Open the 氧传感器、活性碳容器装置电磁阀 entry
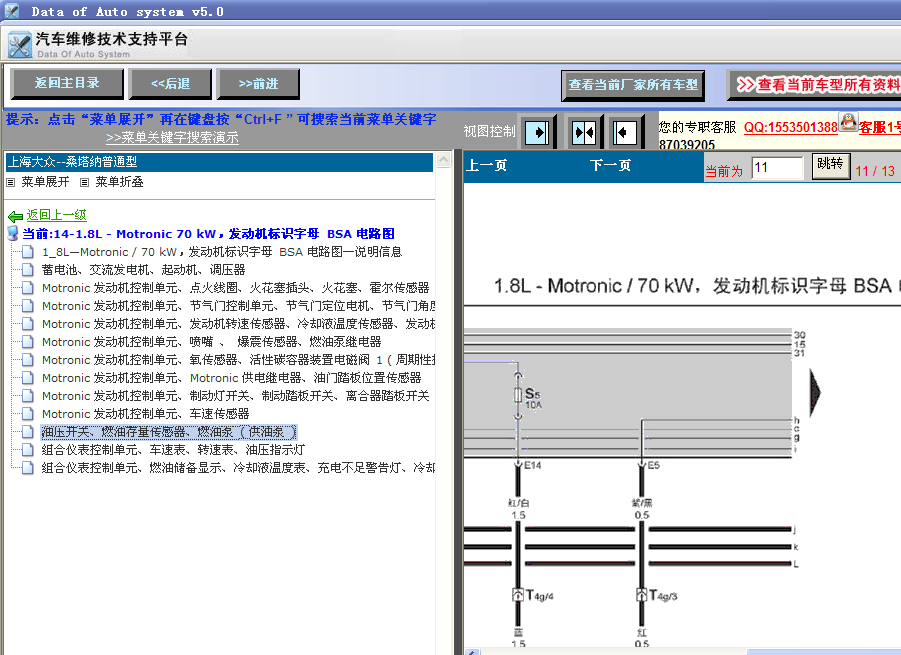Image resolution: width=901 pixels, height=655 pixels. [x=238, y=360]
